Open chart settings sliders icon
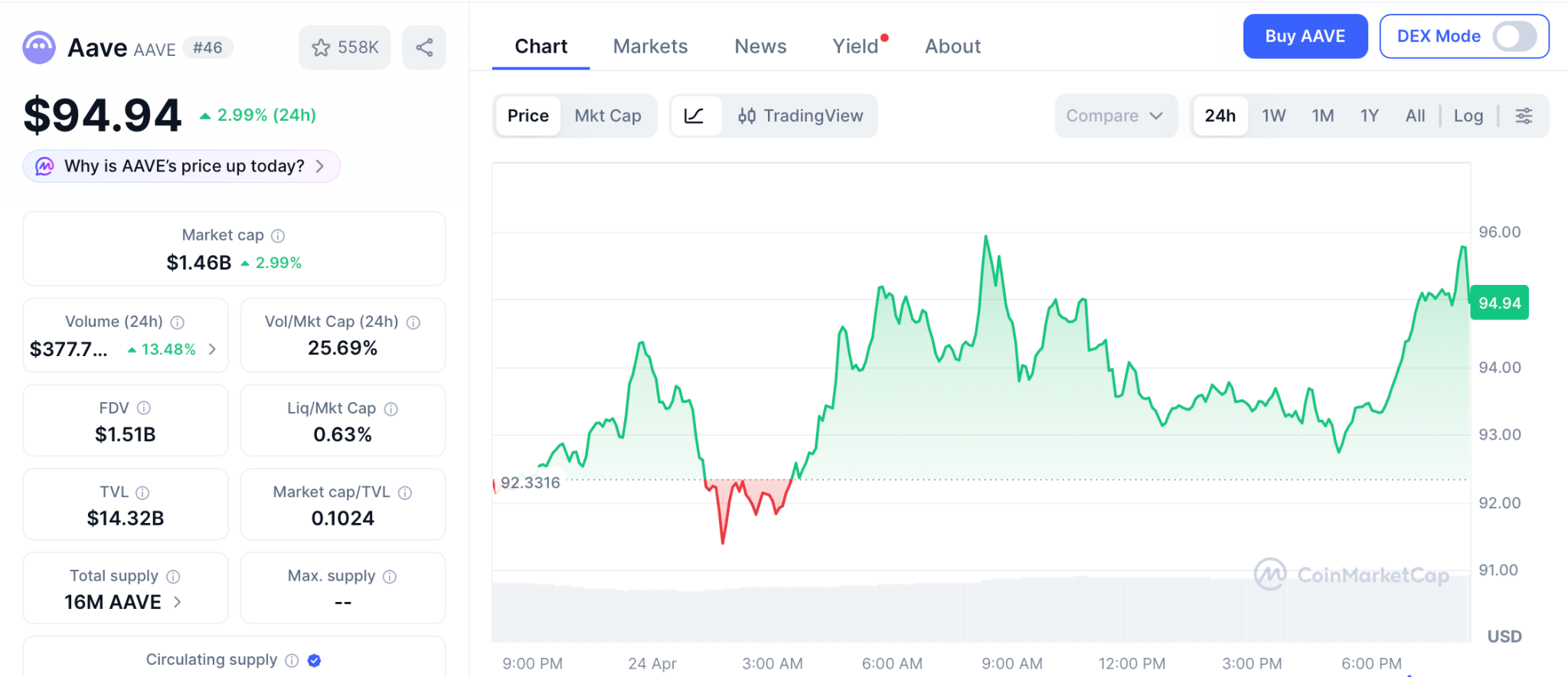The height and width of the screenshot is (677, 1568). (x=1524, y=116)
